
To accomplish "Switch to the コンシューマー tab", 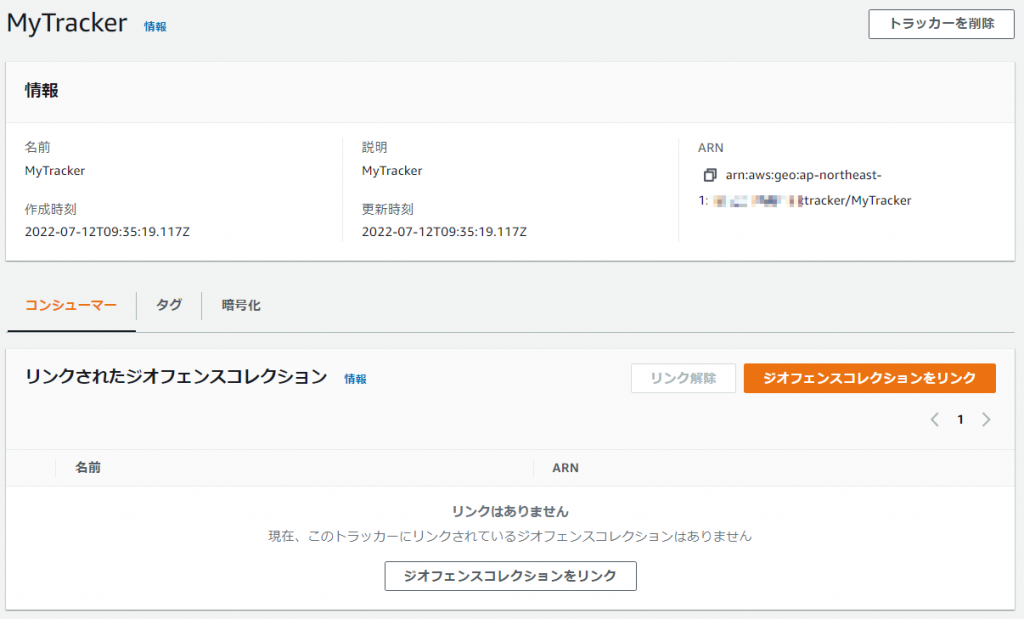I will tap(71, 305).
